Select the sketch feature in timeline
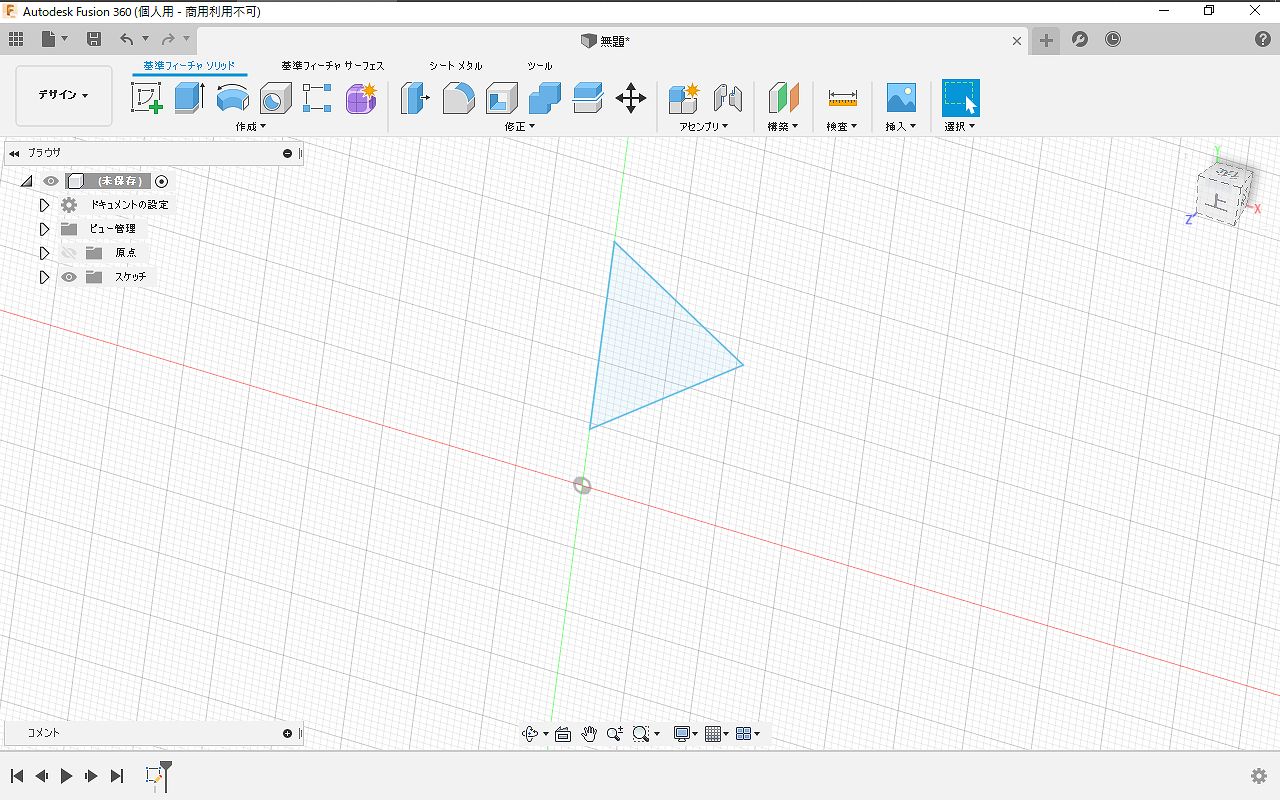The width and height of the screenshot is (1280, 800). (153, 776)
